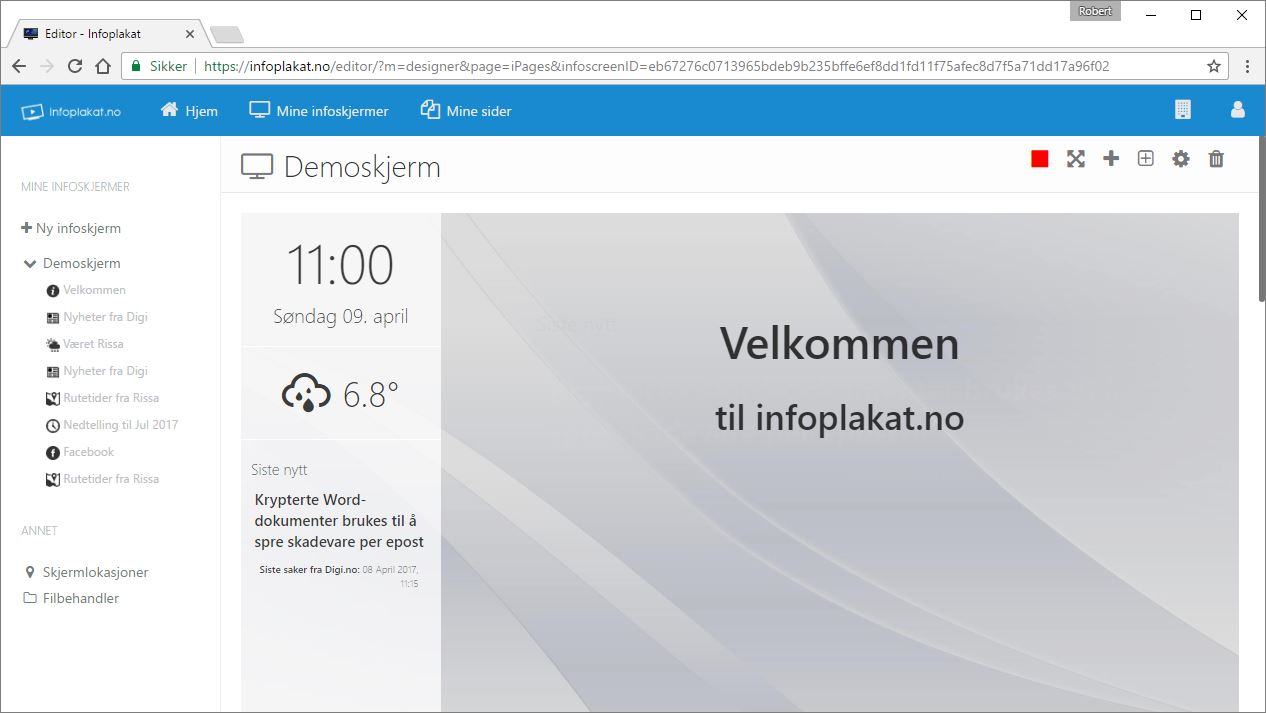Select Nedtelling til Jul 2017 page
The height and width of the screenshot is (713, 1266).
click(121, 425)
